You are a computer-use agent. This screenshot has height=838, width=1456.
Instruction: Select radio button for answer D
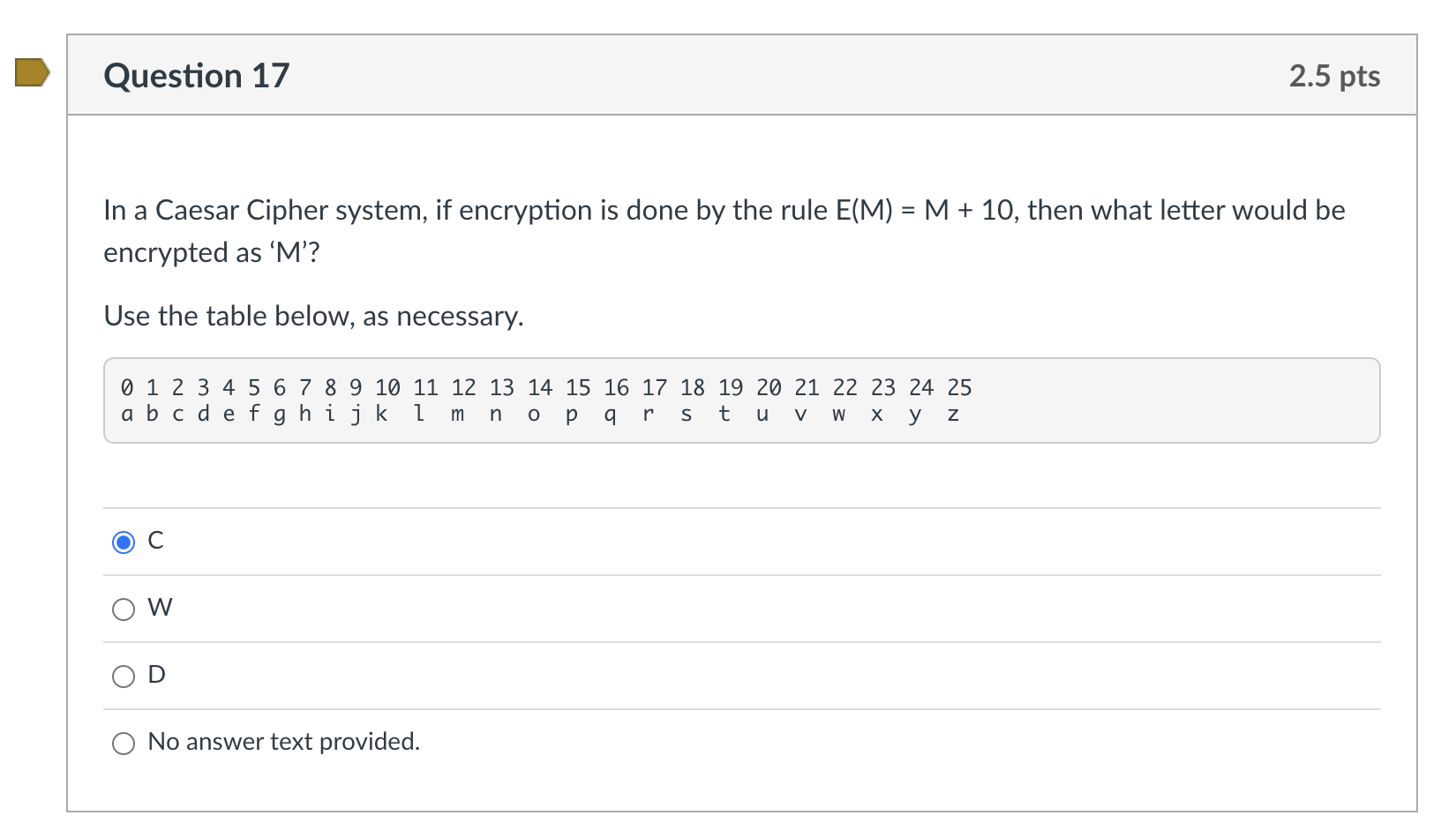(x=124, y=676)
